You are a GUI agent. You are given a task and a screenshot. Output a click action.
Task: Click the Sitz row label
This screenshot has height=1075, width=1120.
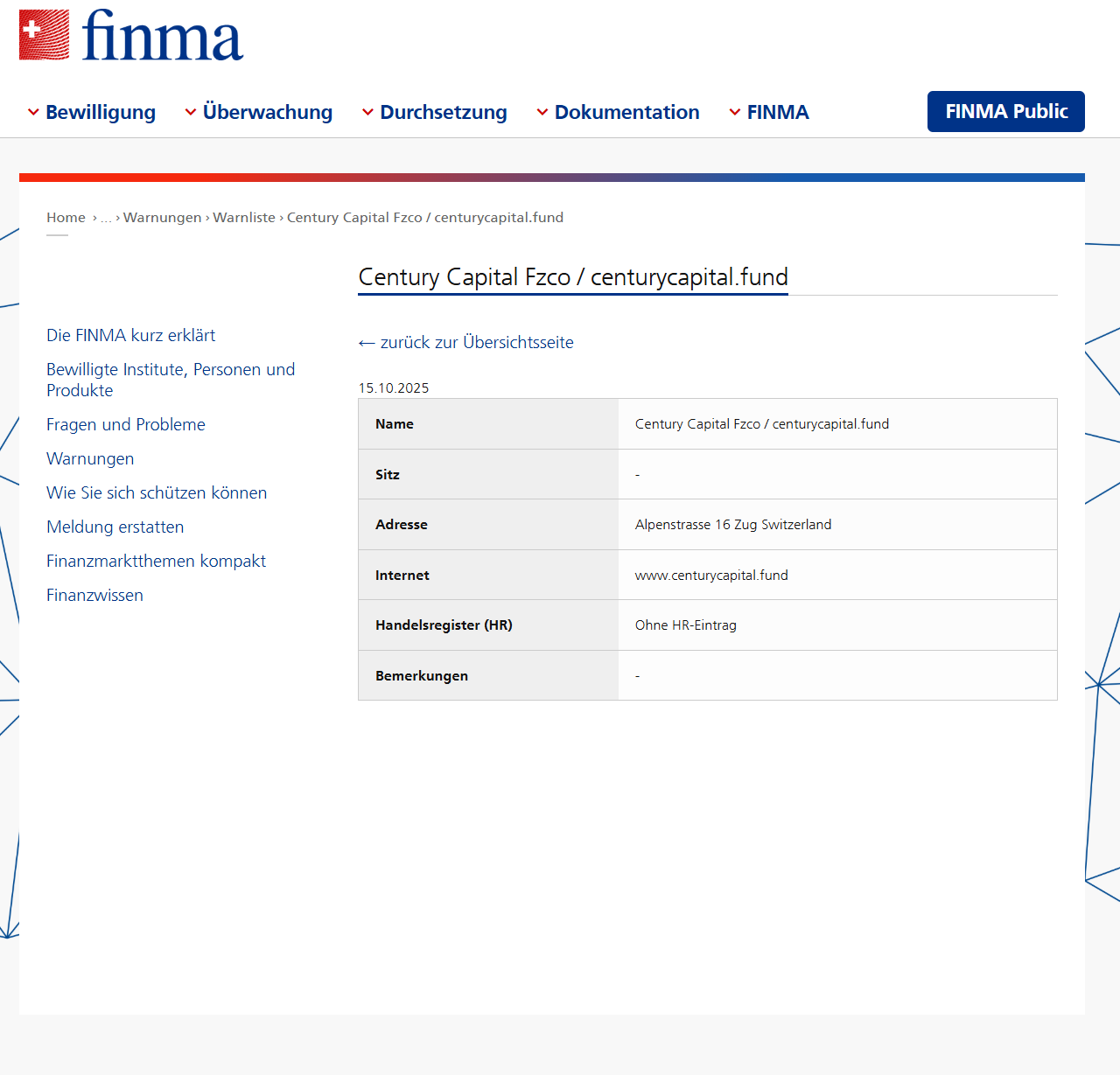coord(388,475)
